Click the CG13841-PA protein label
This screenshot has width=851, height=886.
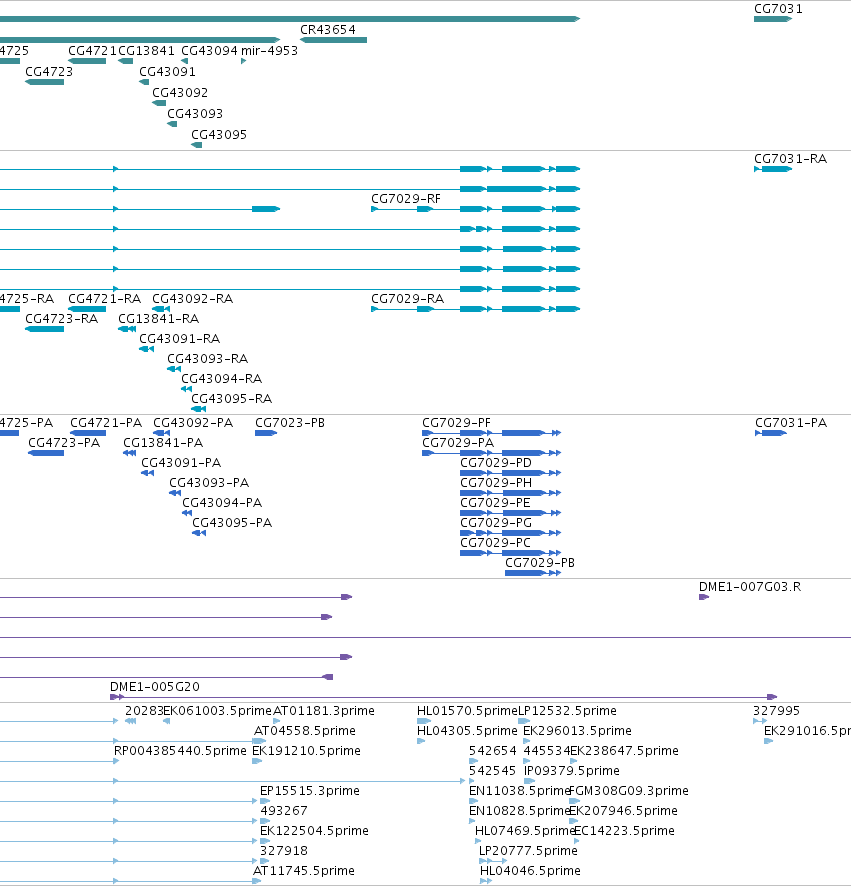pyautogui.click(x=163, y=443)
